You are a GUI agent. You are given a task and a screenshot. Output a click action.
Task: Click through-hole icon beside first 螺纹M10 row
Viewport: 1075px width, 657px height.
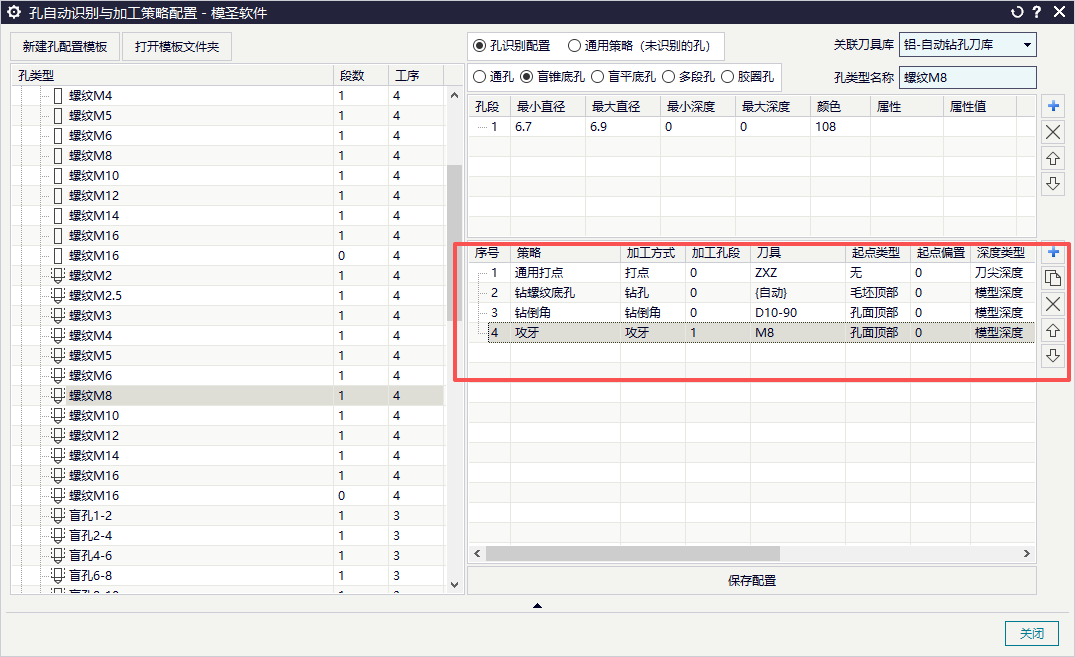point(58,176)
